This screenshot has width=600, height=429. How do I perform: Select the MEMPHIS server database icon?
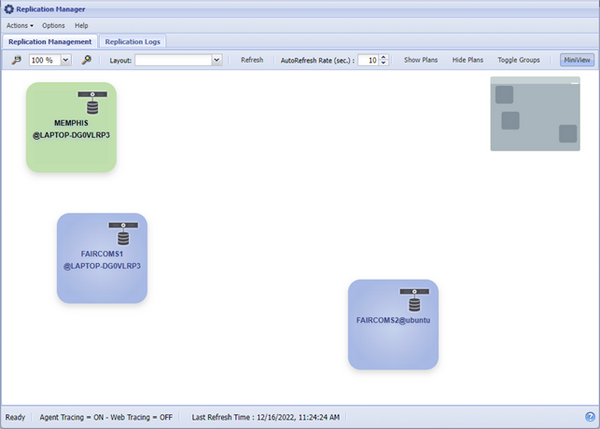[92, 103]
